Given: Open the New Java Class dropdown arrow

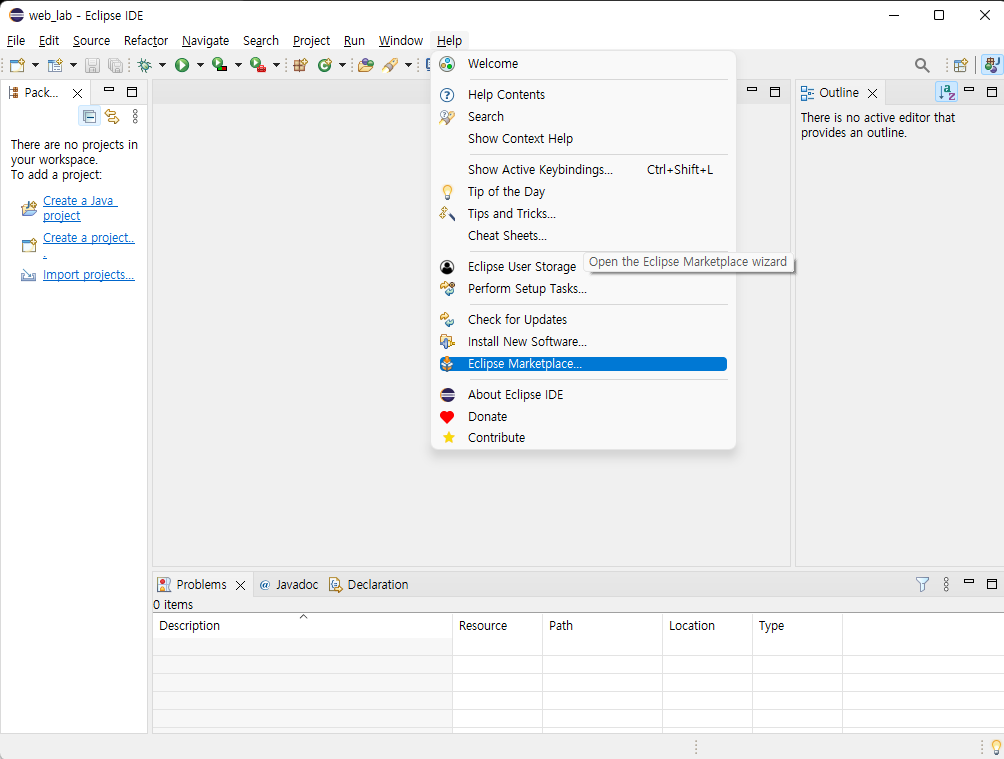Looking at the screenshot, I should pyautogui.click(x=342, y=65).
